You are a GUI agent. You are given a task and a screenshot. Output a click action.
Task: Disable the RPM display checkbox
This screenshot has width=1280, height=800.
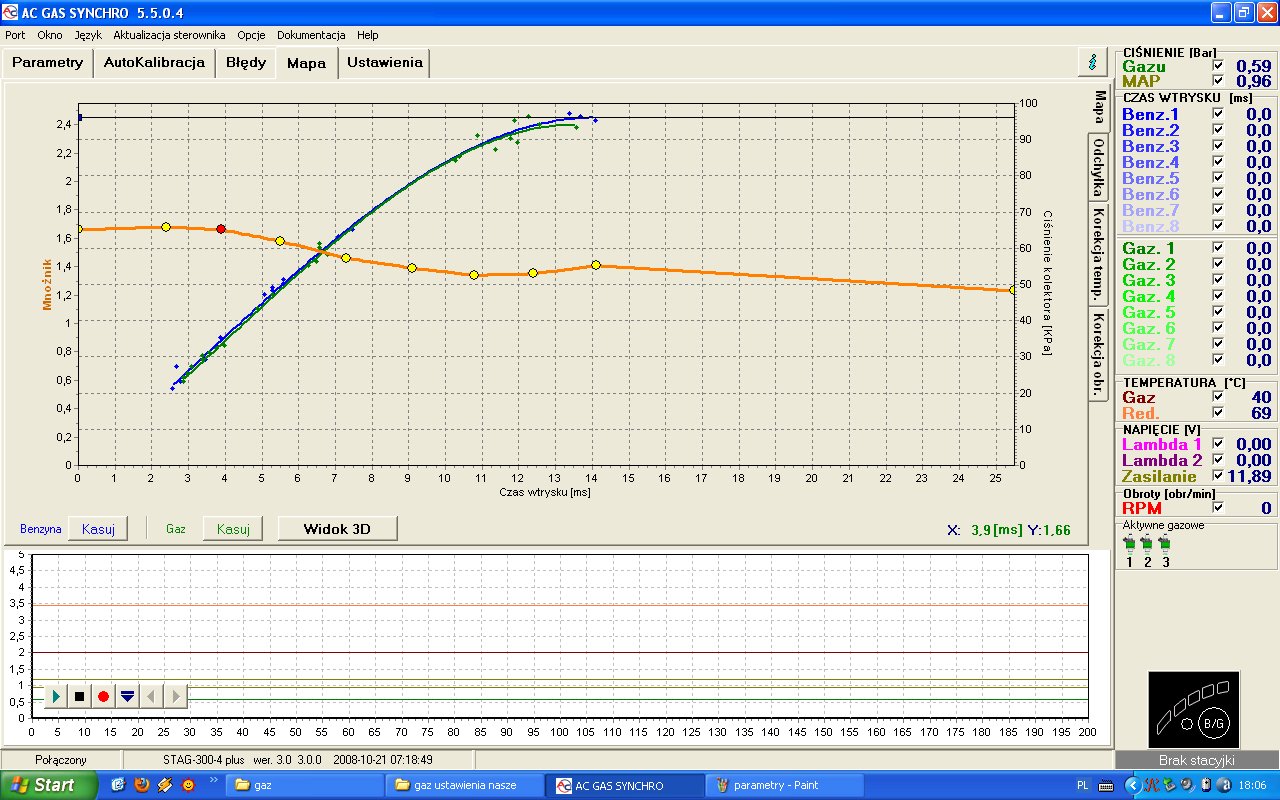1217,508
